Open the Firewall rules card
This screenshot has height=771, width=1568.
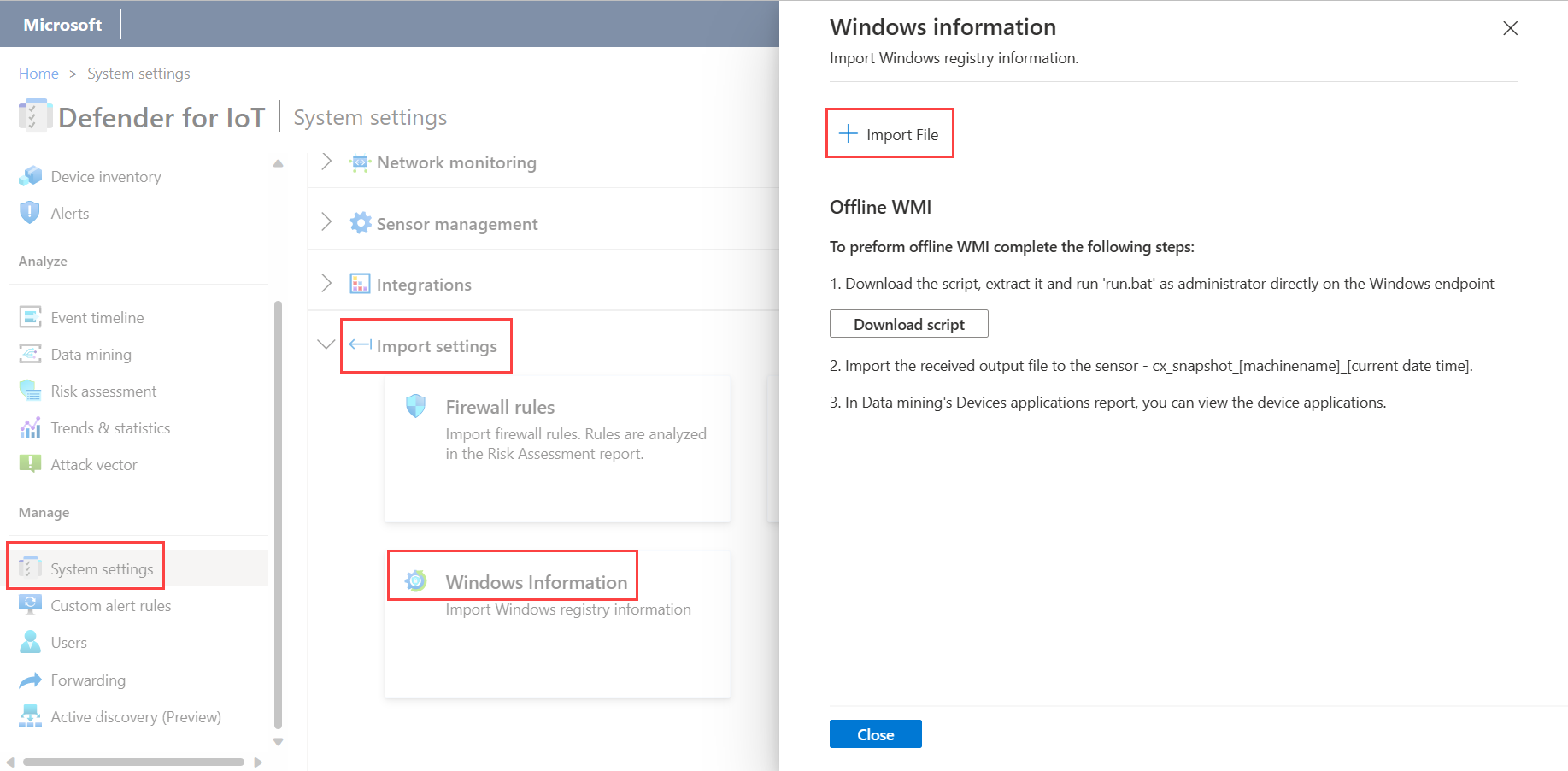pyautogui.click(x=557, y=449)
